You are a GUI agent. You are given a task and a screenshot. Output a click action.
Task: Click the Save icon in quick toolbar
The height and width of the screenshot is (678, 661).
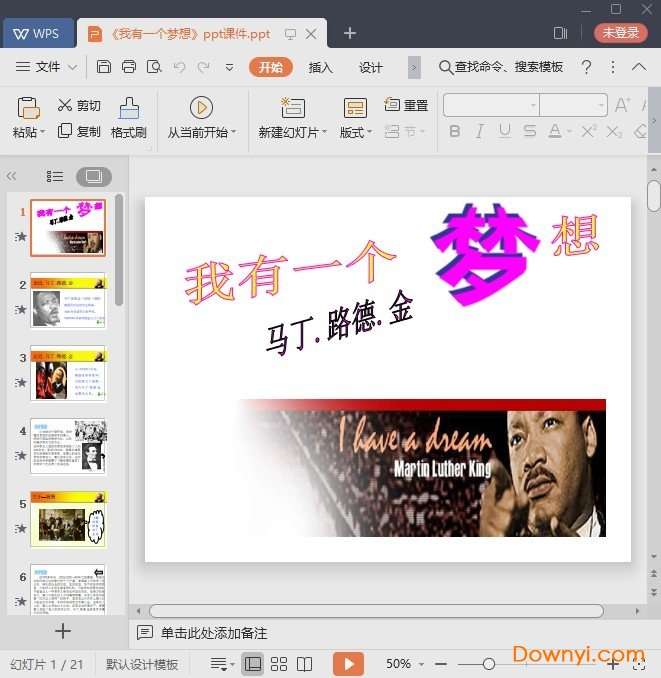(104, 67)
